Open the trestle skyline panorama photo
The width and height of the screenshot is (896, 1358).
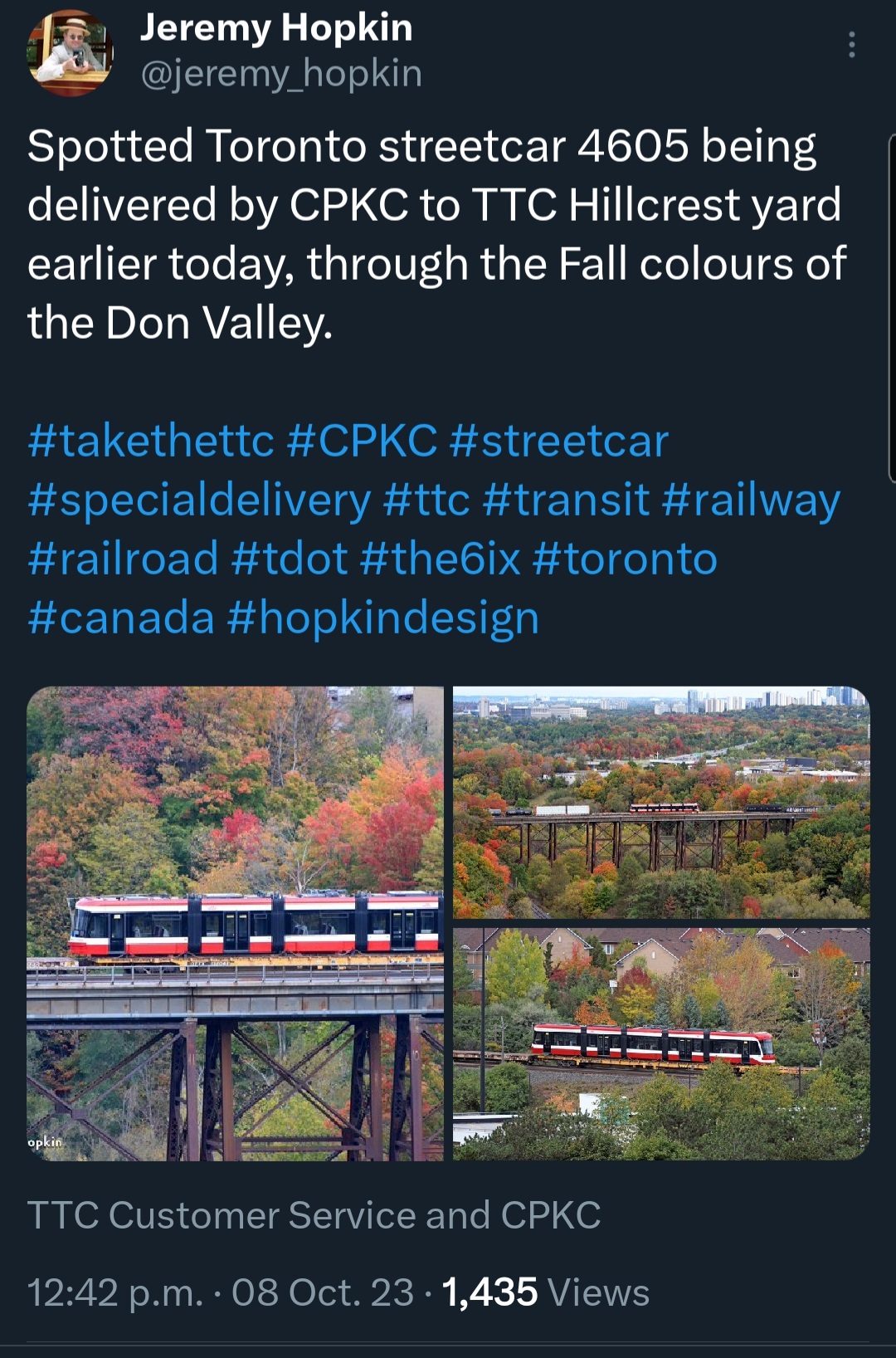(x=661, y=802)
